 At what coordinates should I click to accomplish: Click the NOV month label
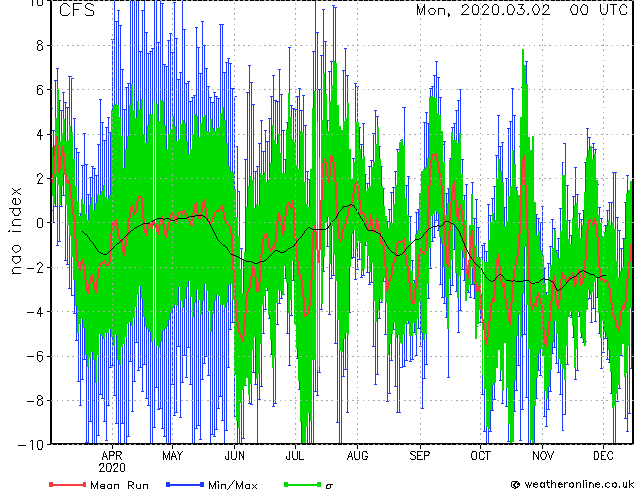coord(543,456)
